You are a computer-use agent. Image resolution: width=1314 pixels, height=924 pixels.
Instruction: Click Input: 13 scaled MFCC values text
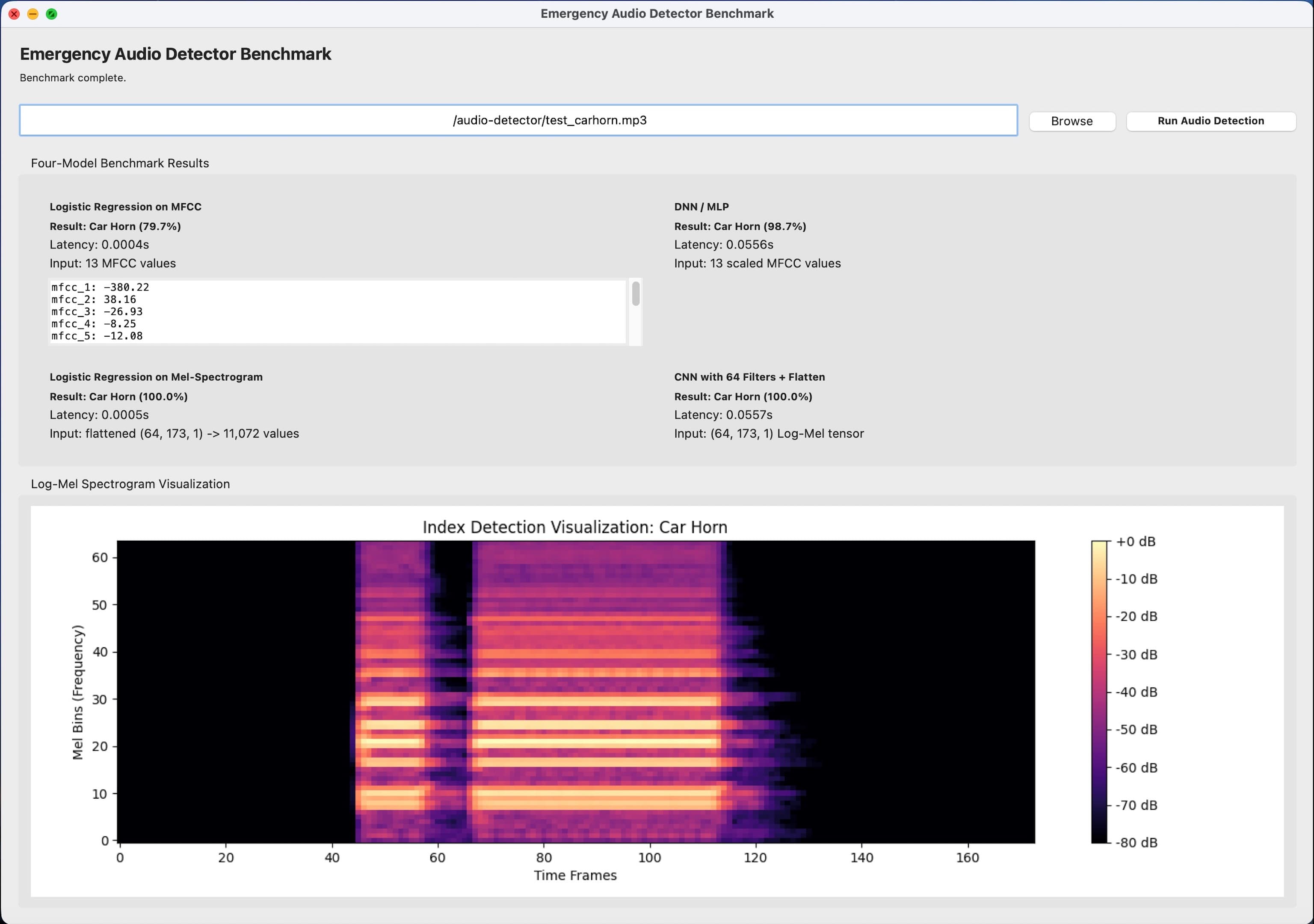click(757, 264)
